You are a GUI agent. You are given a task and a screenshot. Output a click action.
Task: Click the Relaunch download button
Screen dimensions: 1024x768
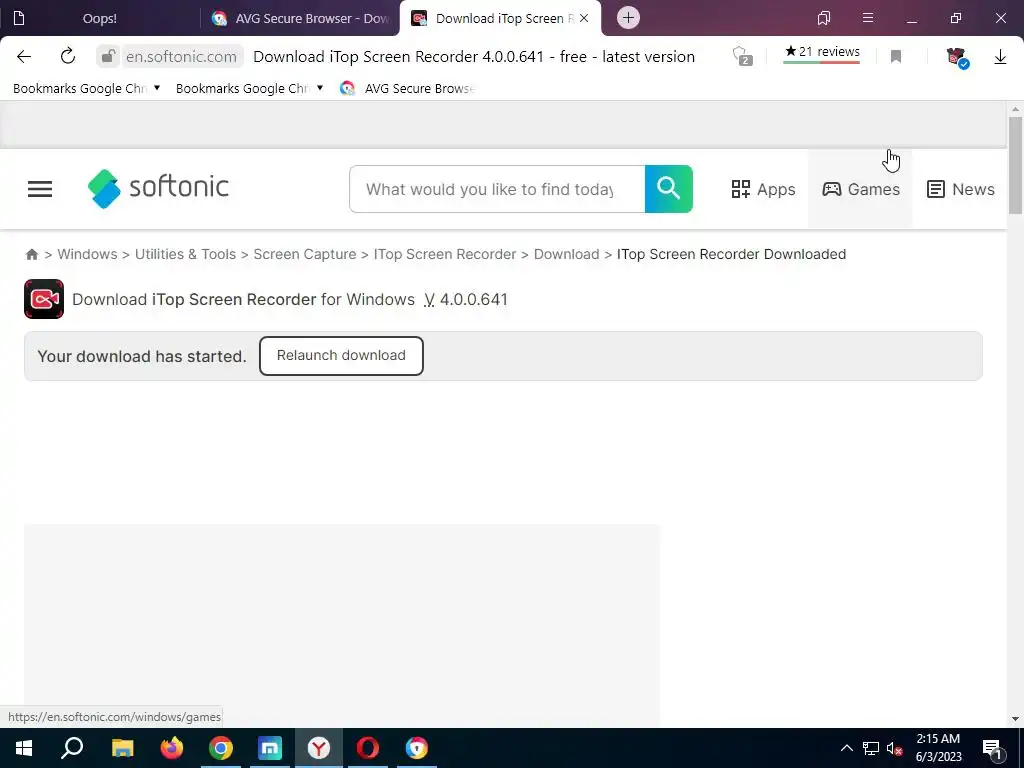click(341, 356)
